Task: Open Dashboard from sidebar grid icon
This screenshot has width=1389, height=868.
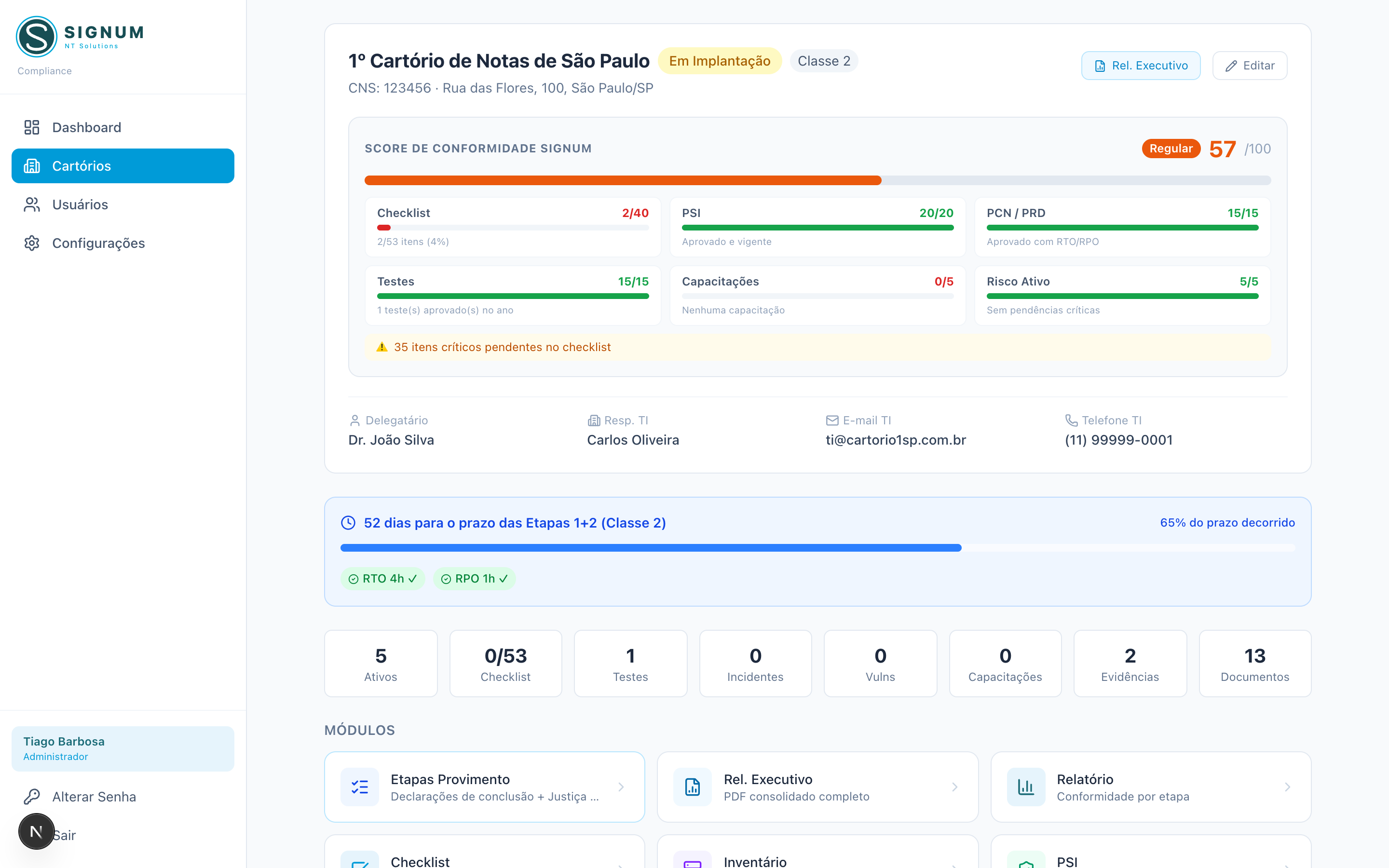Action: tap(31, 127)
